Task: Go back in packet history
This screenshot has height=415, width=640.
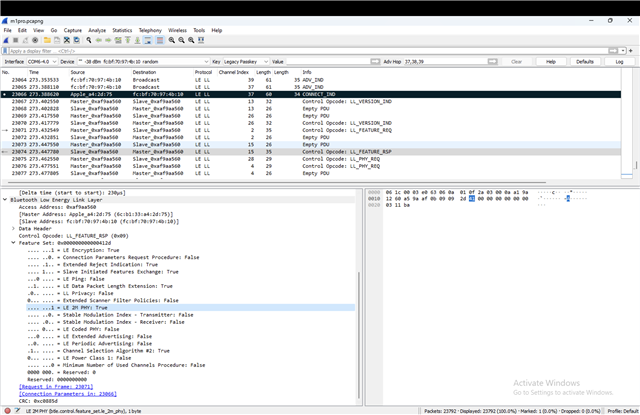Action: (x=99, y=40)
